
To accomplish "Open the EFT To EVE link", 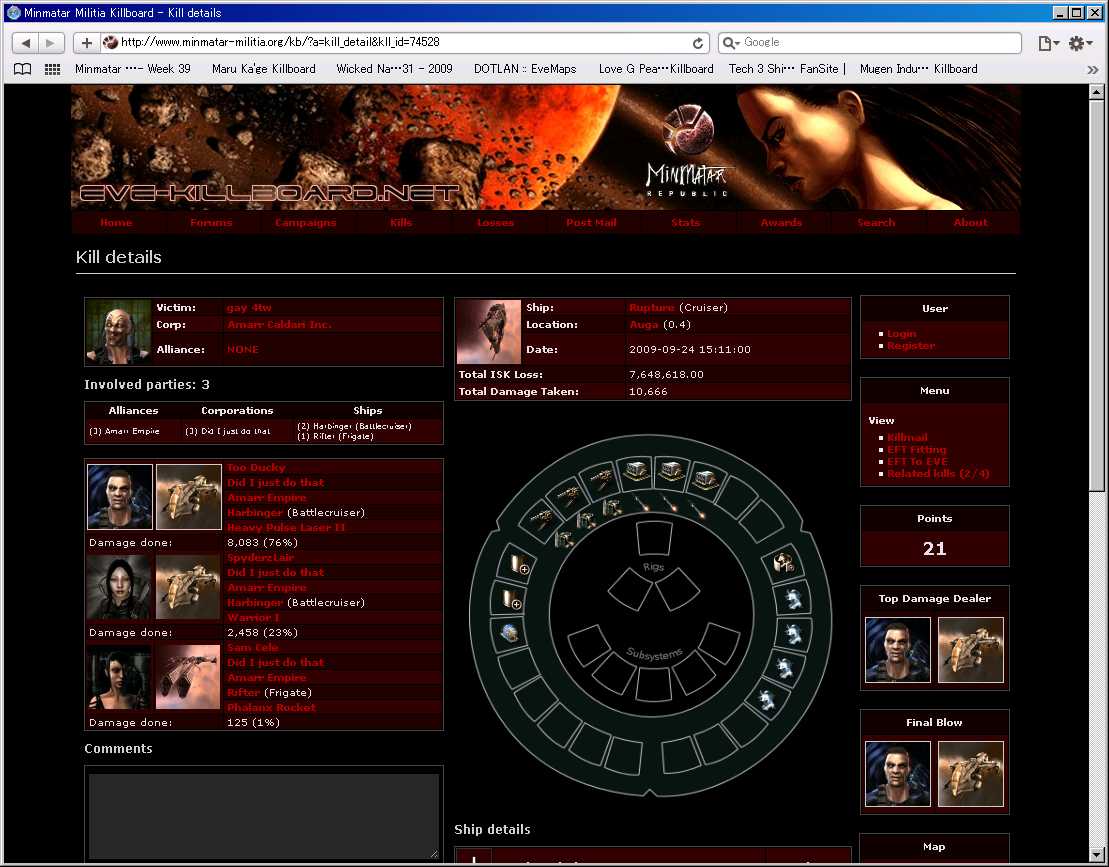I will tap(917, 462).
